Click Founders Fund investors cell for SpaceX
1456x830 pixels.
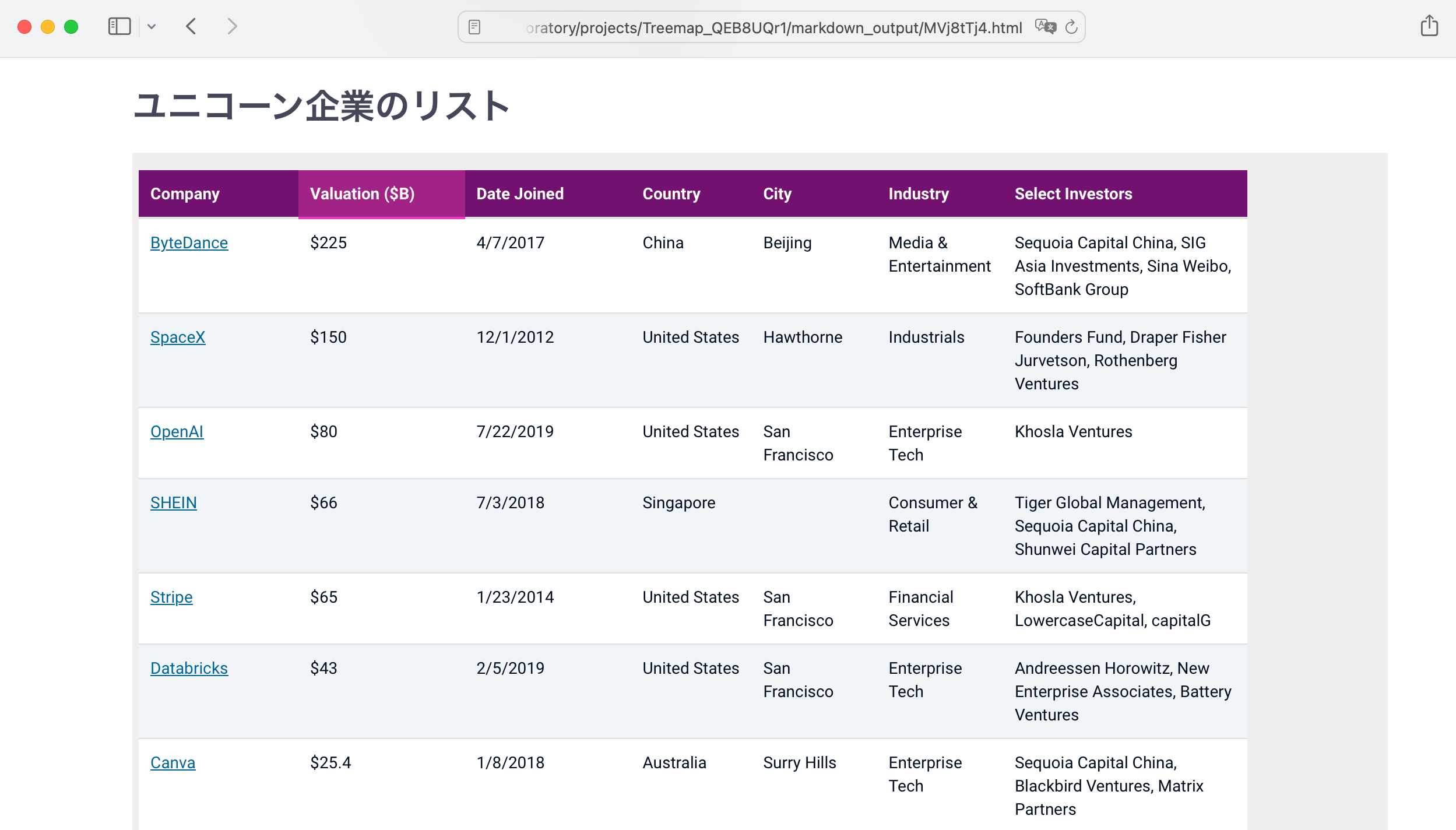1125,360
